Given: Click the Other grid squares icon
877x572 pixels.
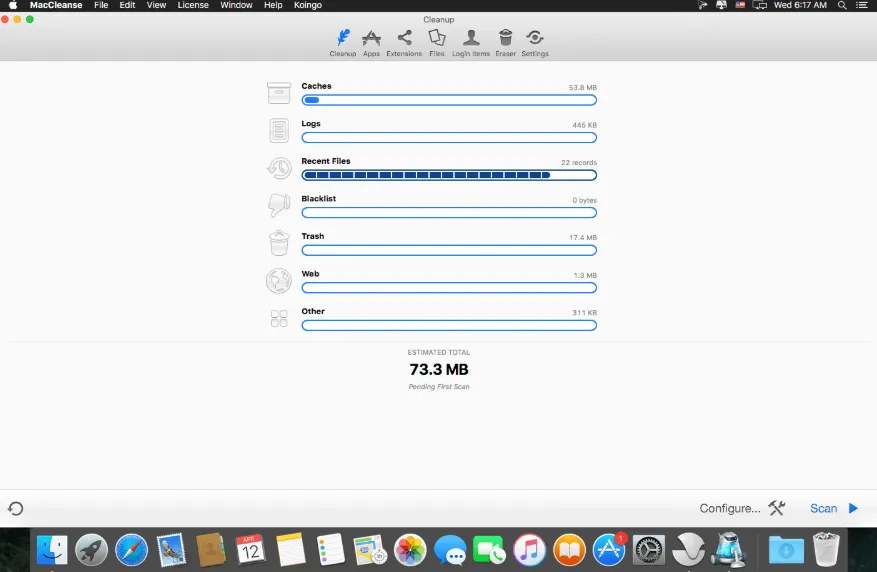Looking at the screenshot, I should coord(279,319).
